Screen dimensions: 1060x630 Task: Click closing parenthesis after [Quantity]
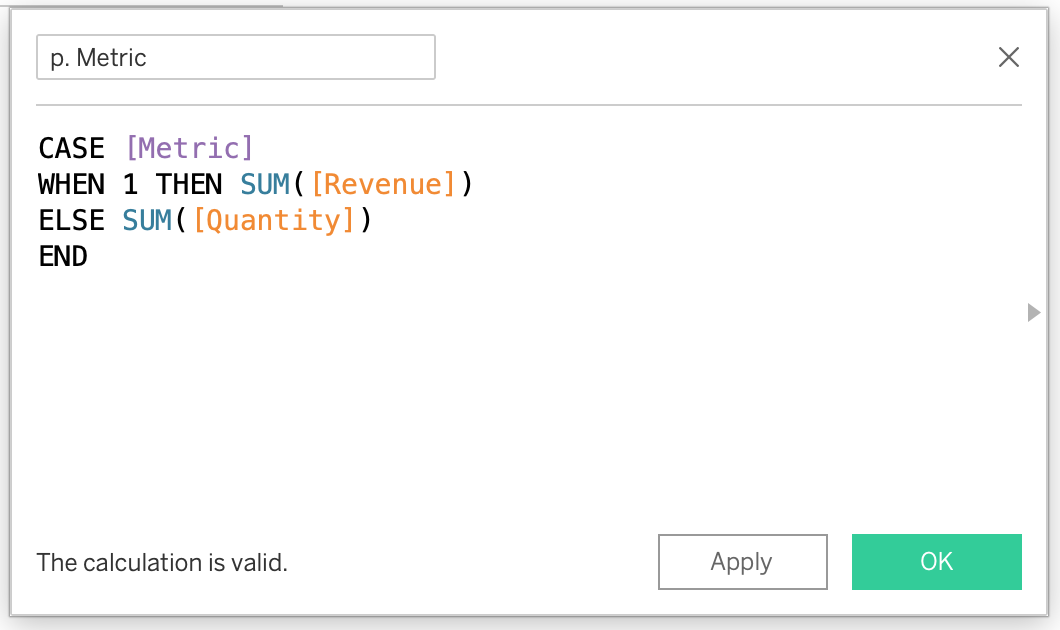(366, 221)
